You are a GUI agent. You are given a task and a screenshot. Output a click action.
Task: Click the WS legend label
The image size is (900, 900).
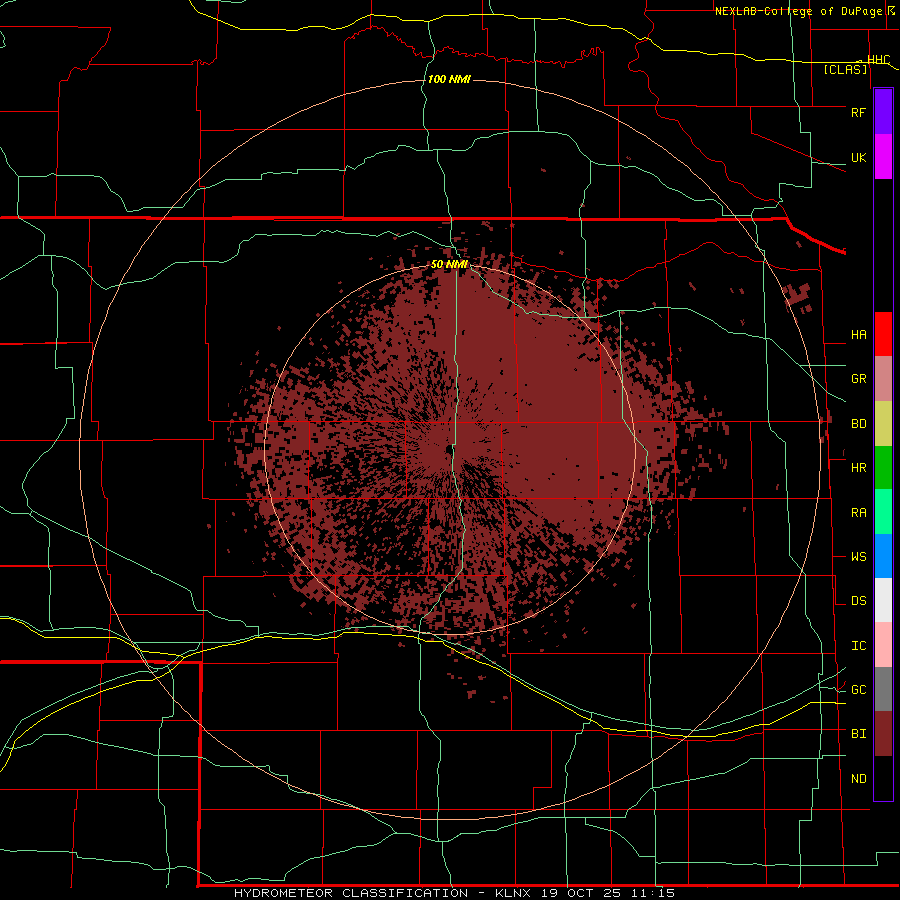tap(858, 557)
